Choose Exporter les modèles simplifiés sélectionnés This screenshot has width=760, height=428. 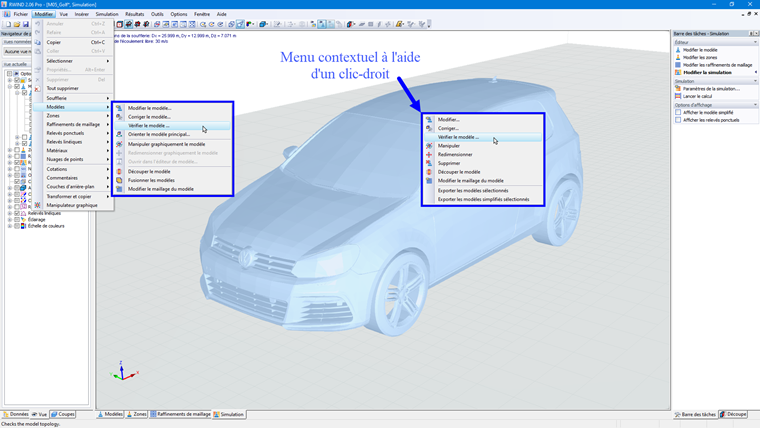[482, 199]
